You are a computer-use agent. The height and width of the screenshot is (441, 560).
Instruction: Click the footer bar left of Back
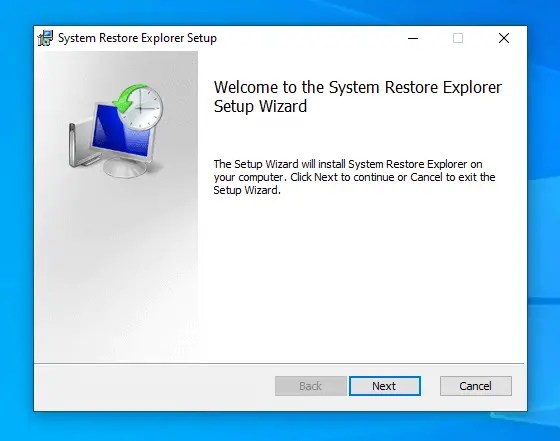coord(154,387)
